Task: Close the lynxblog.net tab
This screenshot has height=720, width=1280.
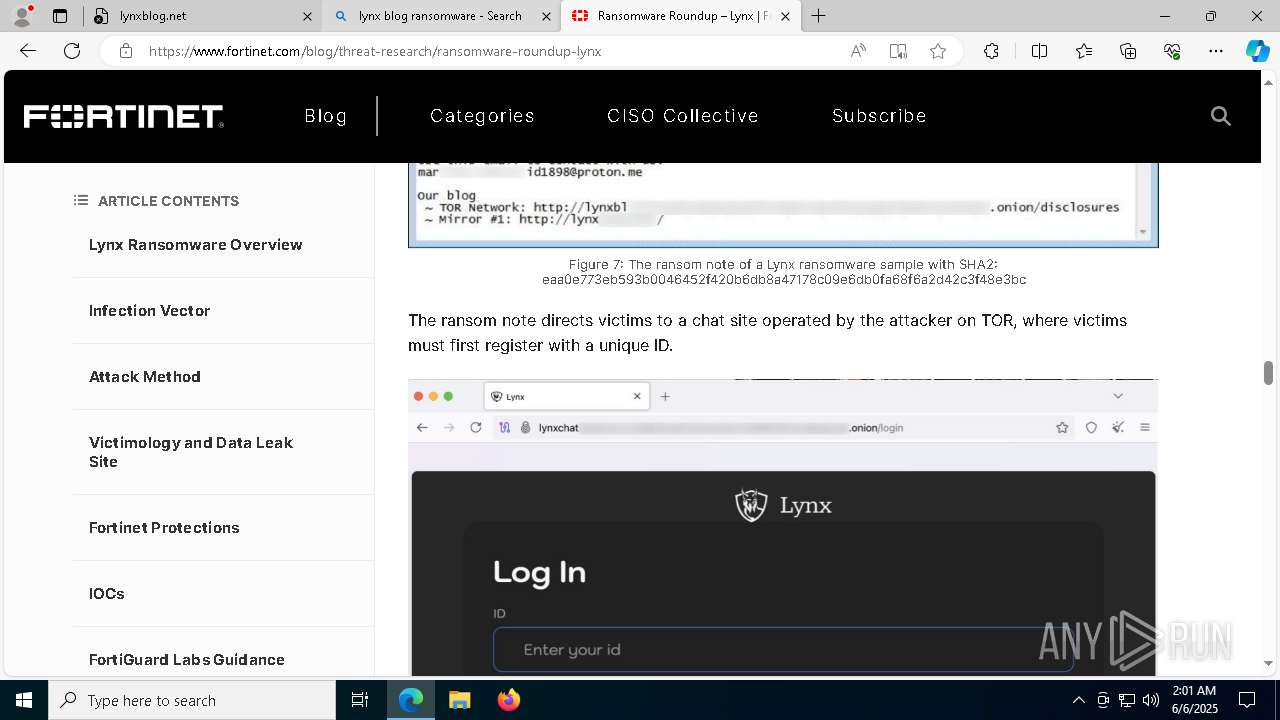Action: (x=307, y=16)
